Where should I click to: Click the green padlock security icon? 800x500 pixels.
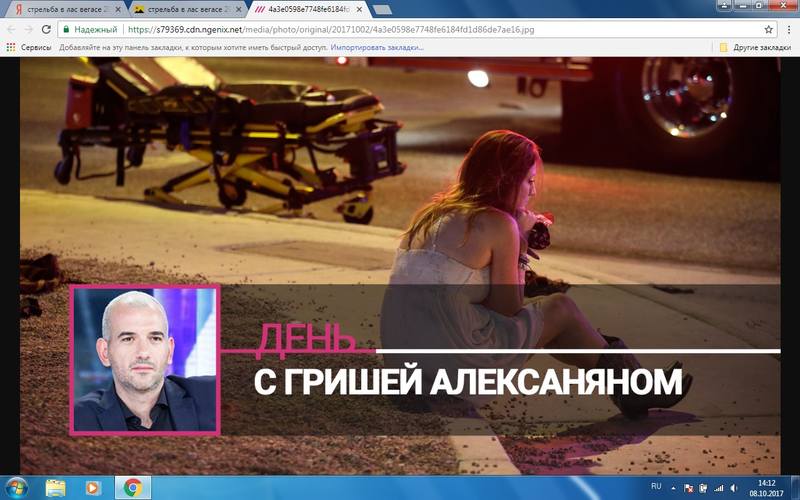[66, 30]
